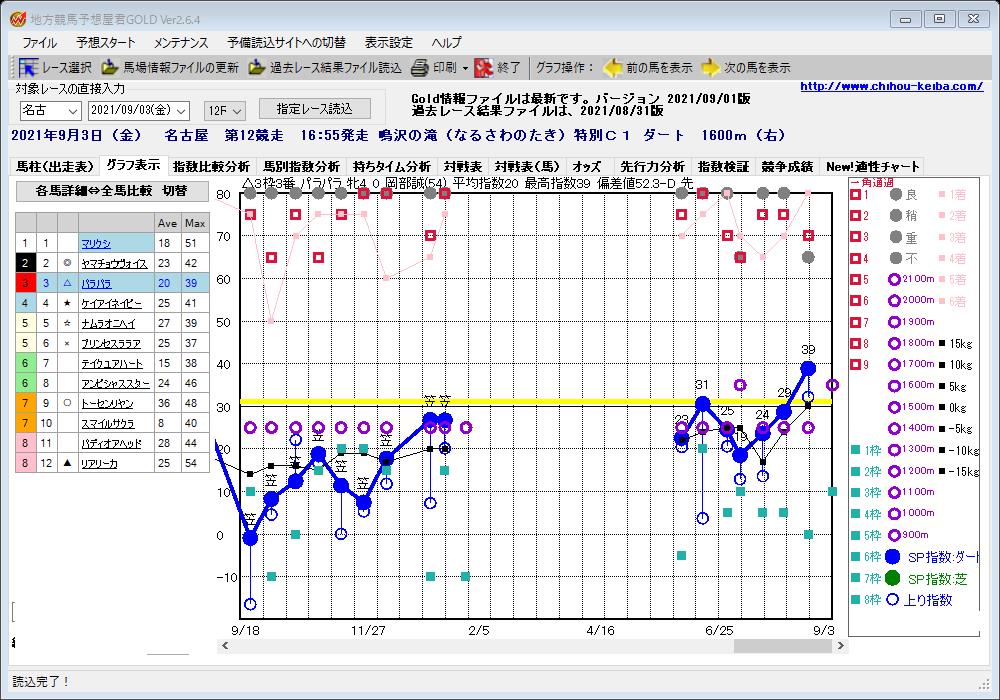Click the data point labeled 31
The width and height of the screenshot is (1000, 700).
(x=702, y=404)
